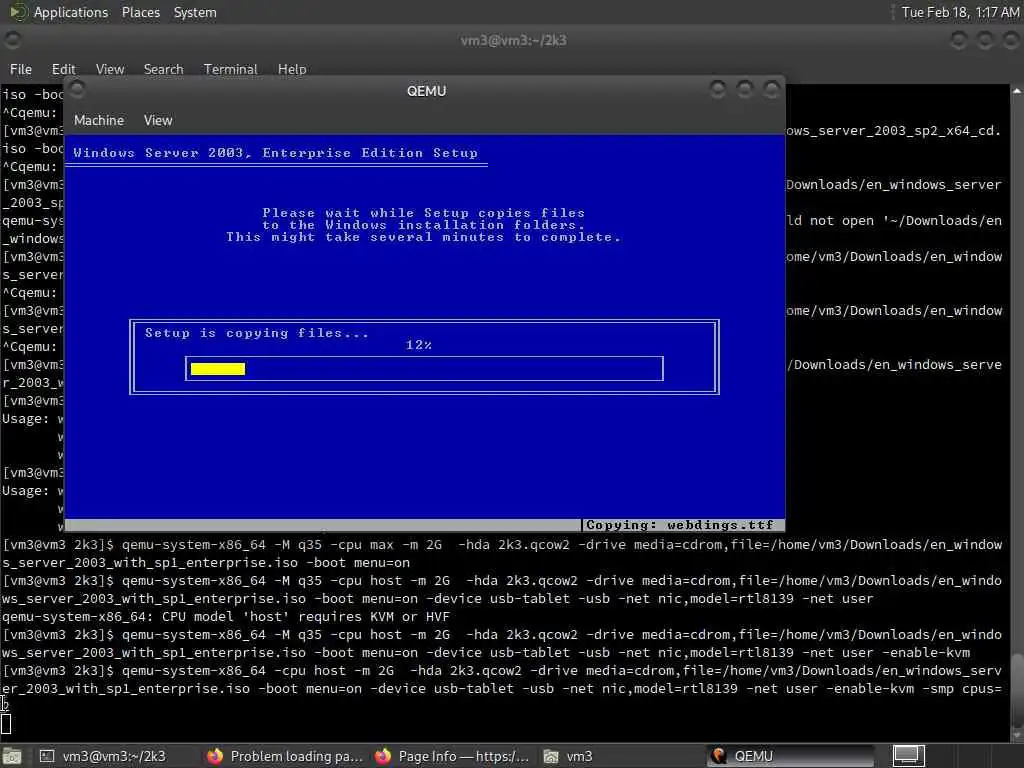Open terminal Search menu
This screenshot has width=1024, height=768.
163,69
